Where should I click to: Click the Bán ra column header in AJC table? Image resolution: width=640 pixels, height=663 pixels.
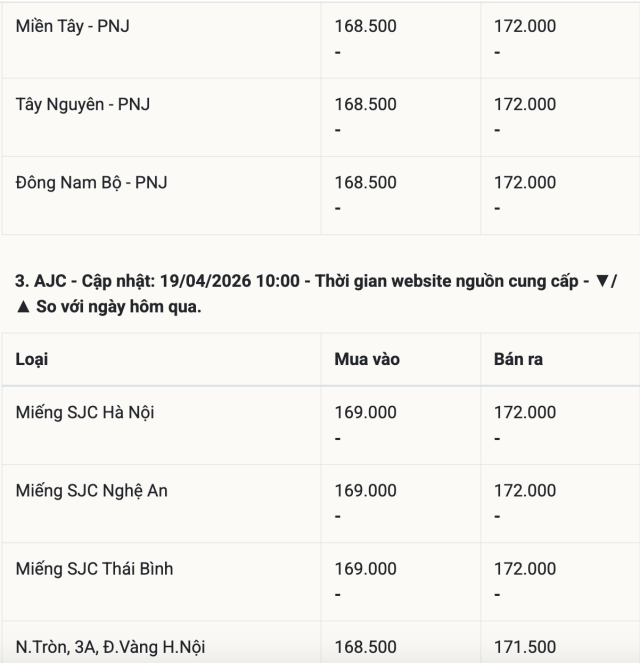tap(518, 359)
